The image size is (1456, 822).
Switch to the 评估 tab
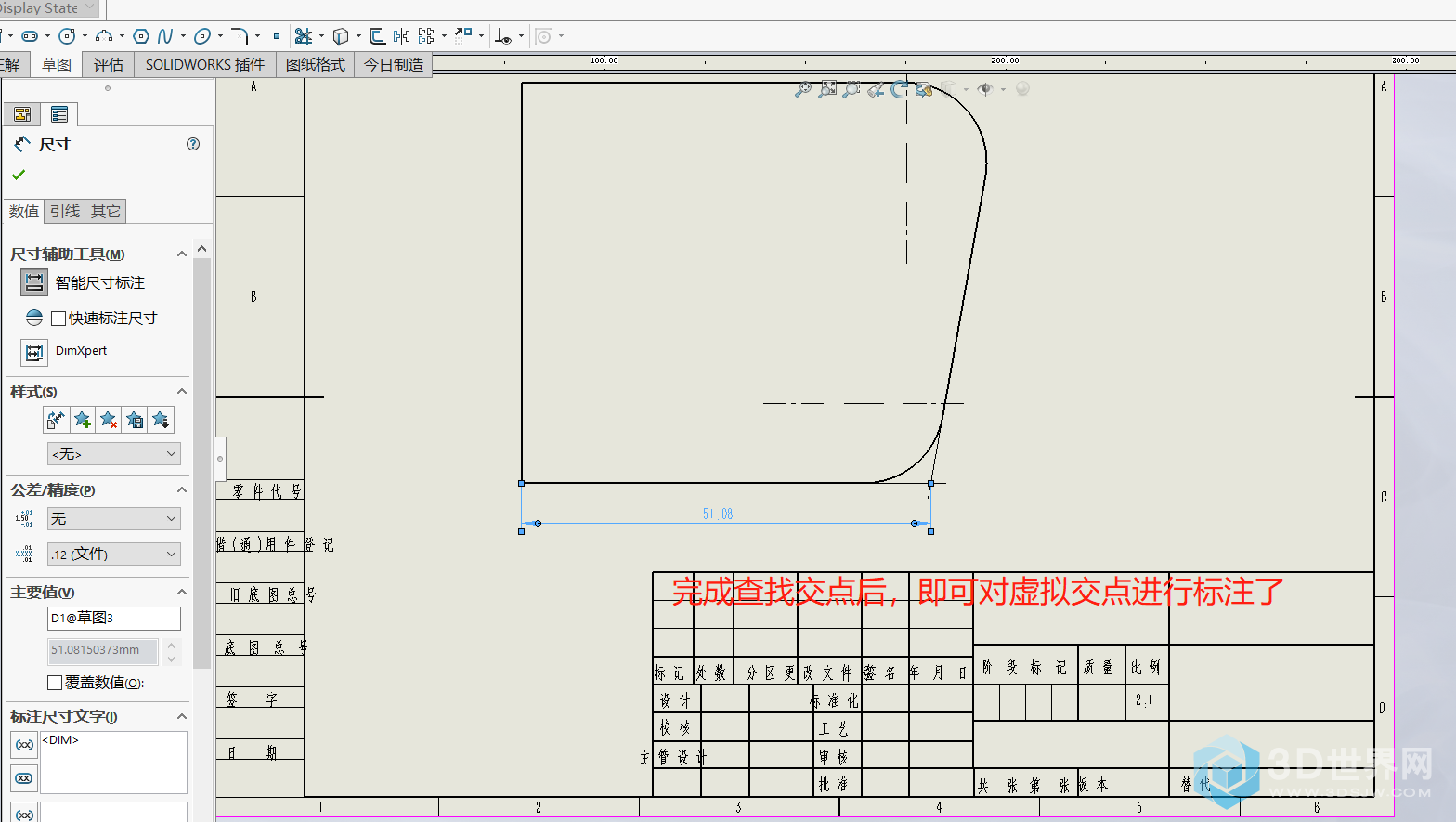109,64
